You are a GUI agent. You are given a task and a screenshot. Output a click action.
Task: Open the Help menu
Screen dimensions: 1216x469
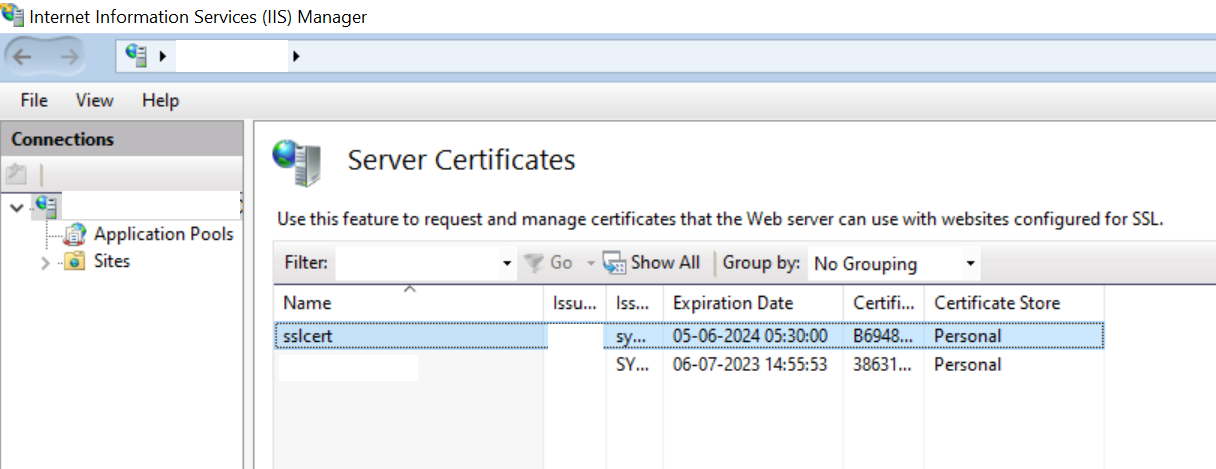click(160, 100)
